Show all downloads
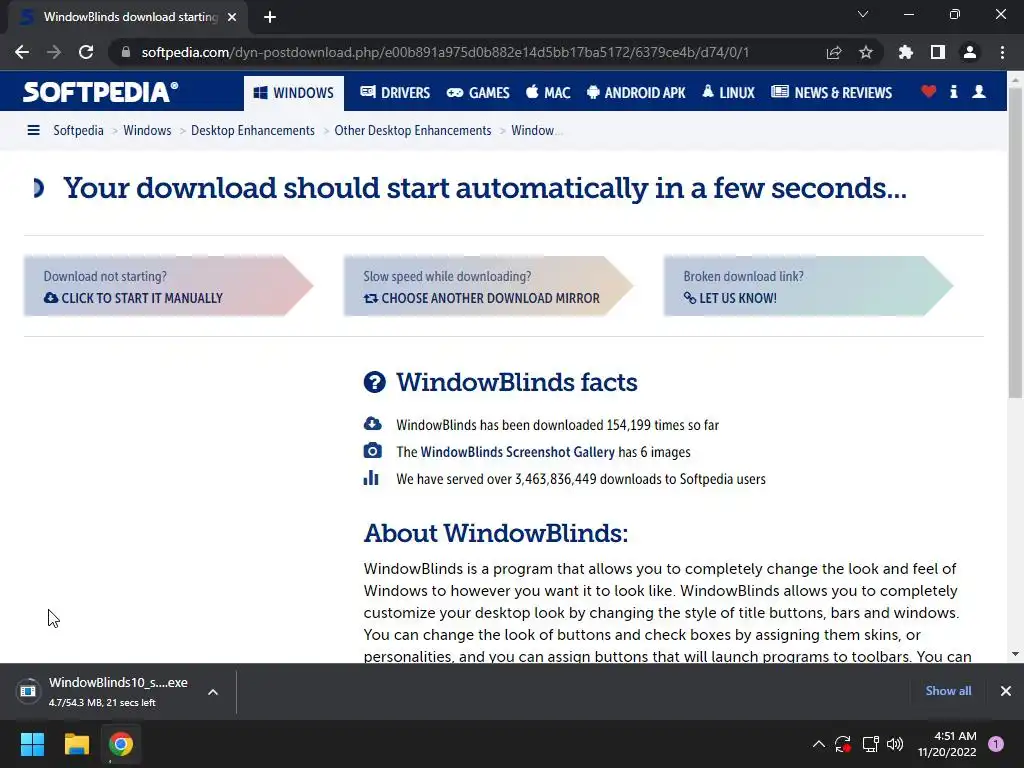The width and height of the screenshot is (1024, 768). pyautogui.click(x=948, y=691)
